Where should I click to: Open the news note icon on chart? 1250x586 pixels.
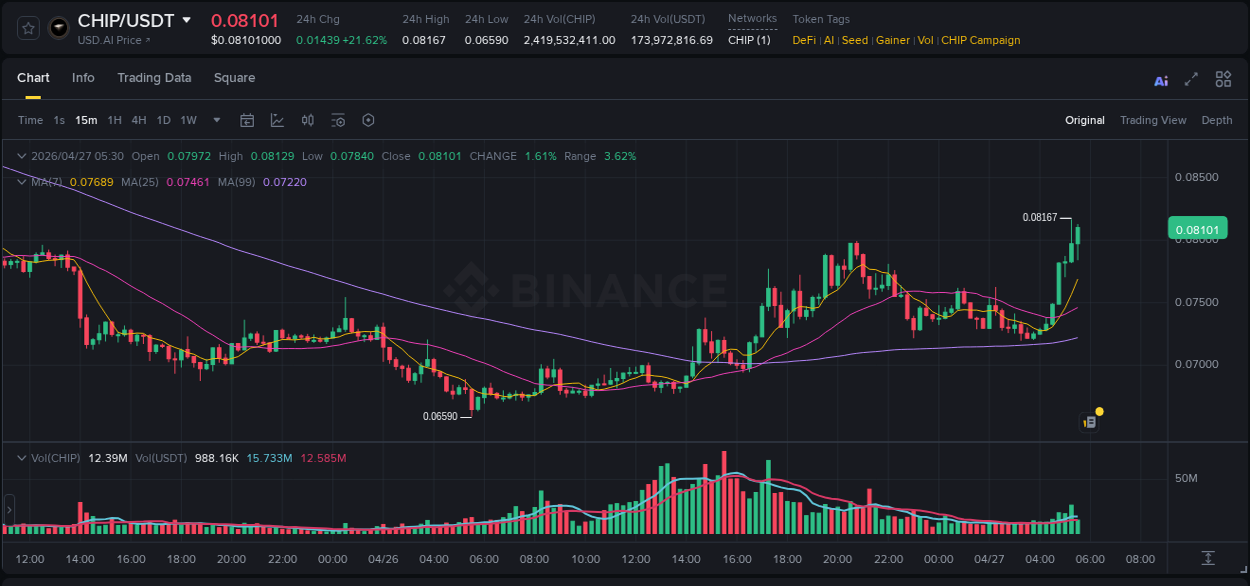(1090, 422)
